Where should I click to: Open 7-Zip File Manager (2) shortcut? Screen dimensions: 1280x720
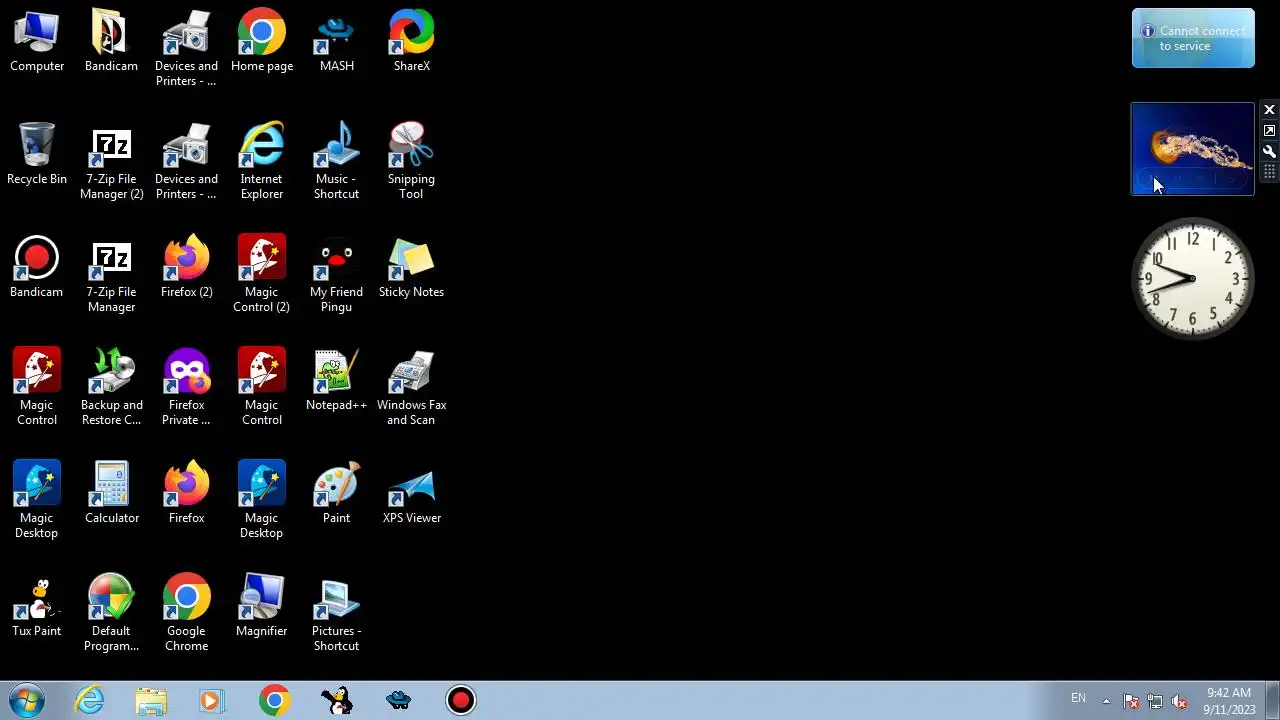coord(111,162)
